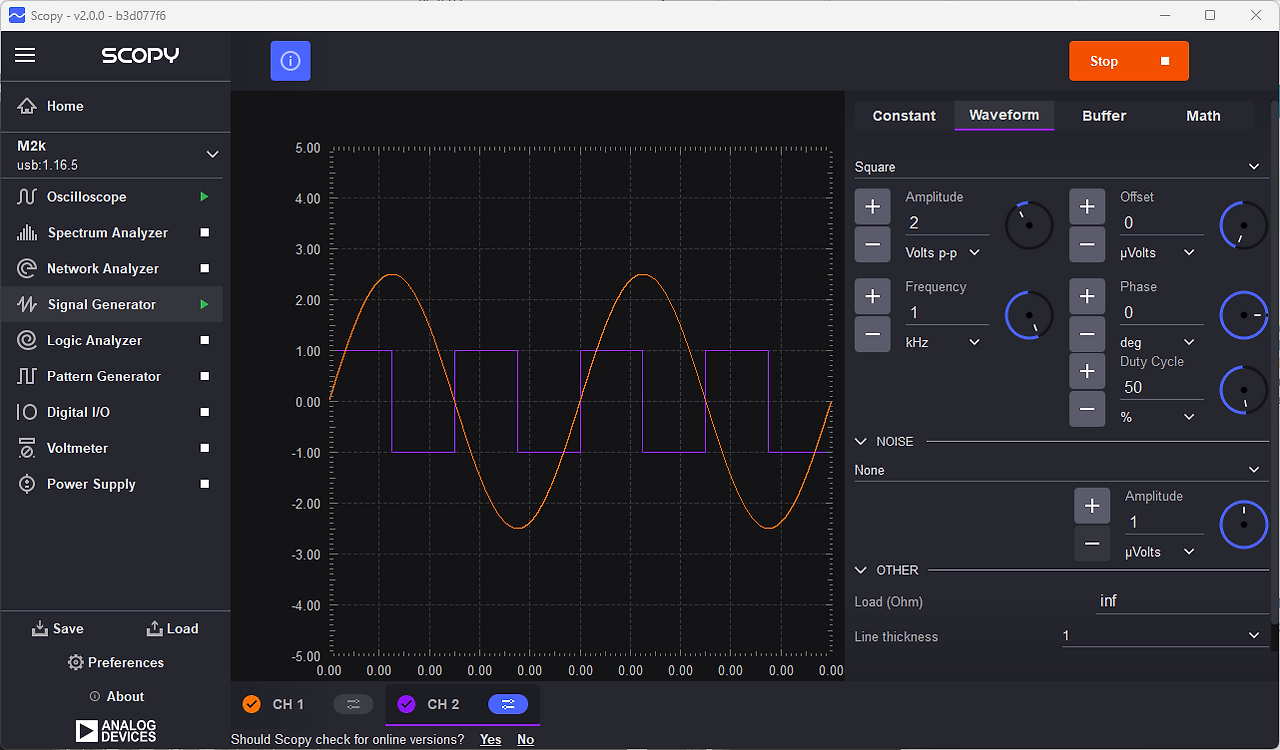This screenshot has width=1280, height=750.
Task: Answer Yes to online version check
Action: (x=490, y=740)
